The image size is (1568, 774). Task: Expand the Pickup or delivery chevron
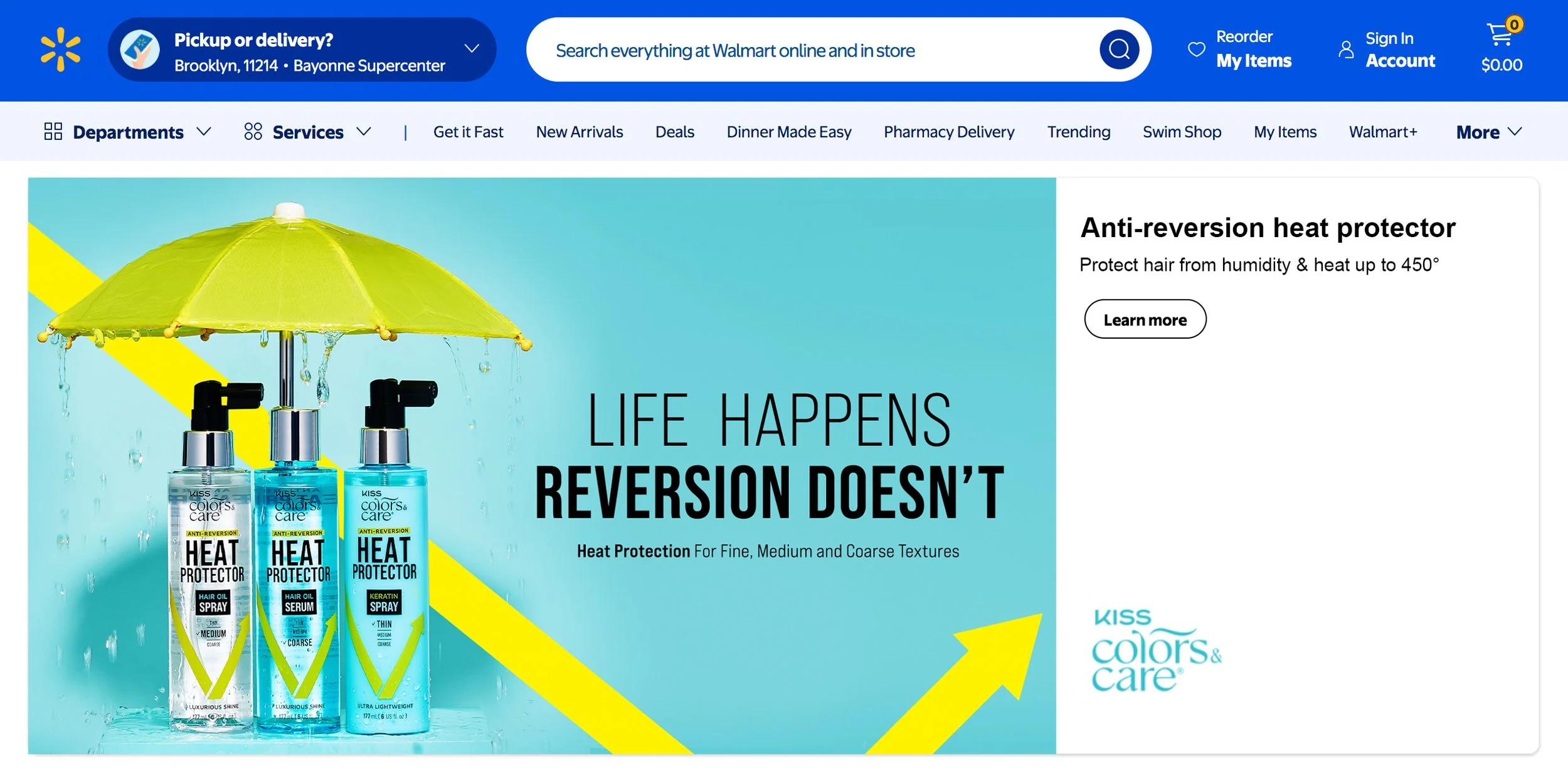472,48
